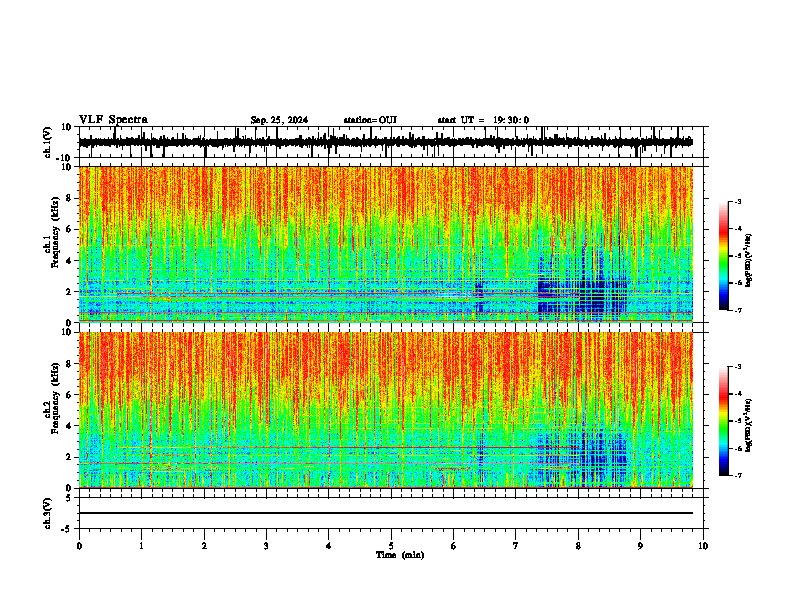This screenshot has height=612, width=792.
Task: Click the time axis tick label '1'
Action: point(141,546)
